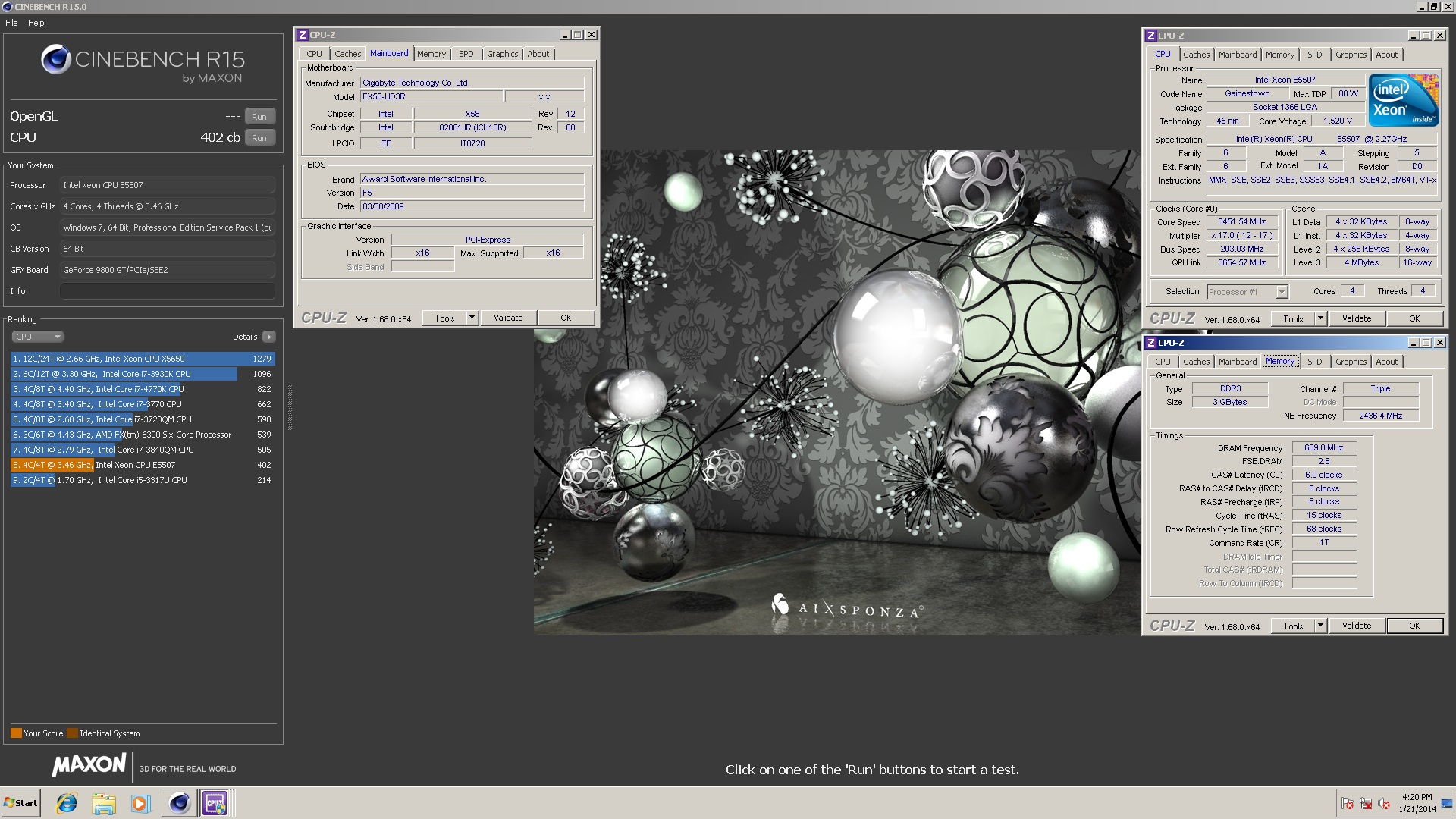Select About tab in Memory CPU-Z window
This screenshot has width=1456, height=819.
1386,362
